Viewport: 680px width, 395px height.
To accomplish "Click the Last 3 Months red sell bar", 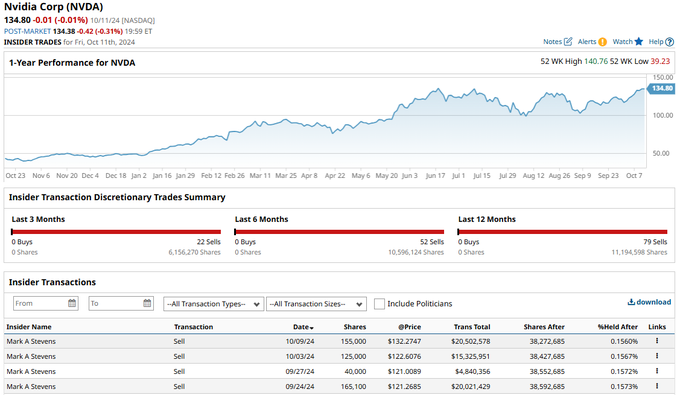I will coord(116,232).
